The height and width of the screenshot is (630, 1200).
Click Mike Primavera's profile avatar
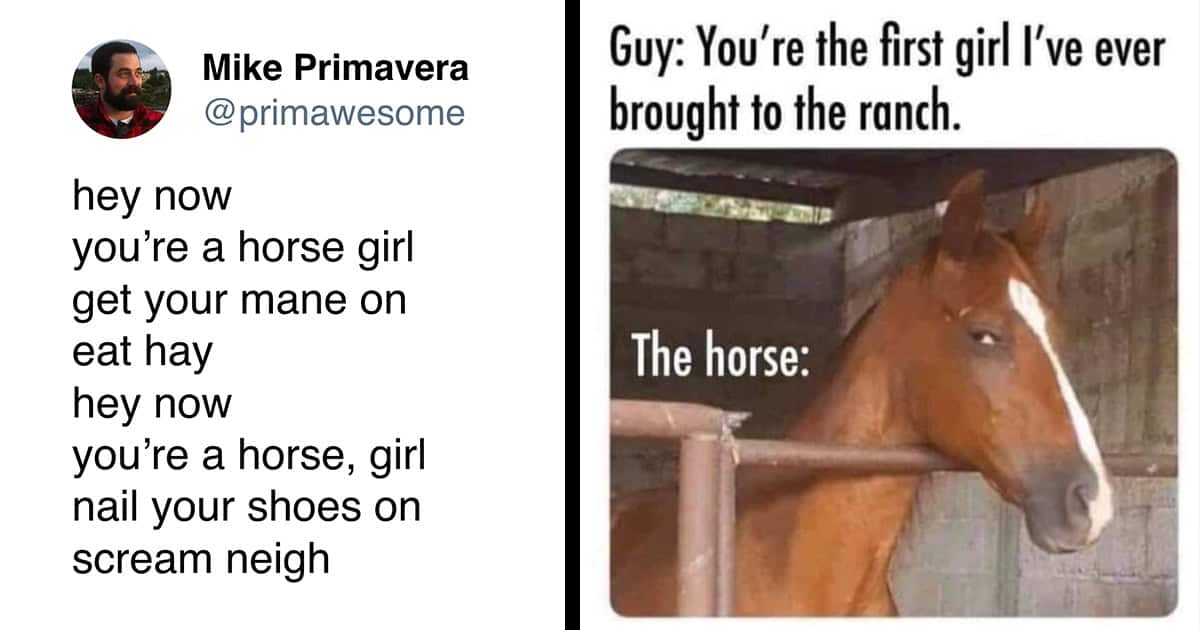pos(122,90)
